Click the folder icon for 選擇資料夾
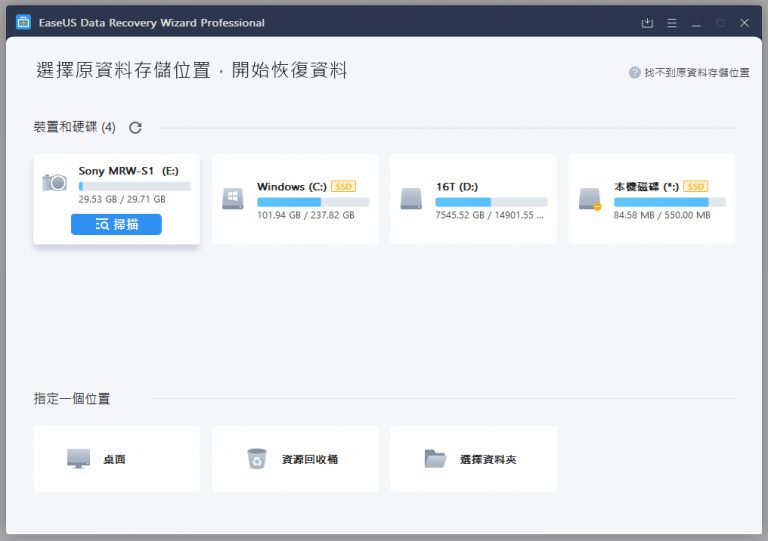This screenshot has height=541, width=768. coord(435,459)
